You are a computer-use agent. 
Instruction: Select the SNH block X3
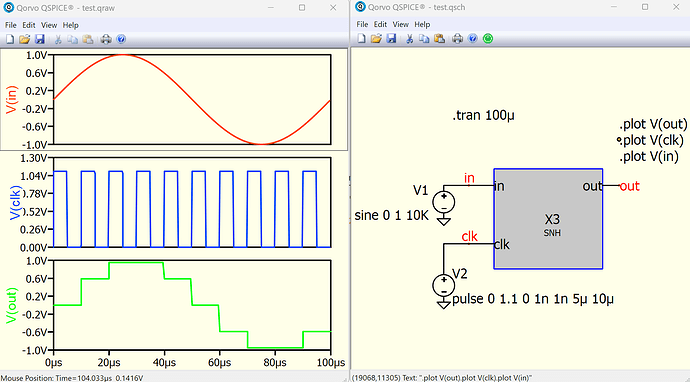(548, 219)
